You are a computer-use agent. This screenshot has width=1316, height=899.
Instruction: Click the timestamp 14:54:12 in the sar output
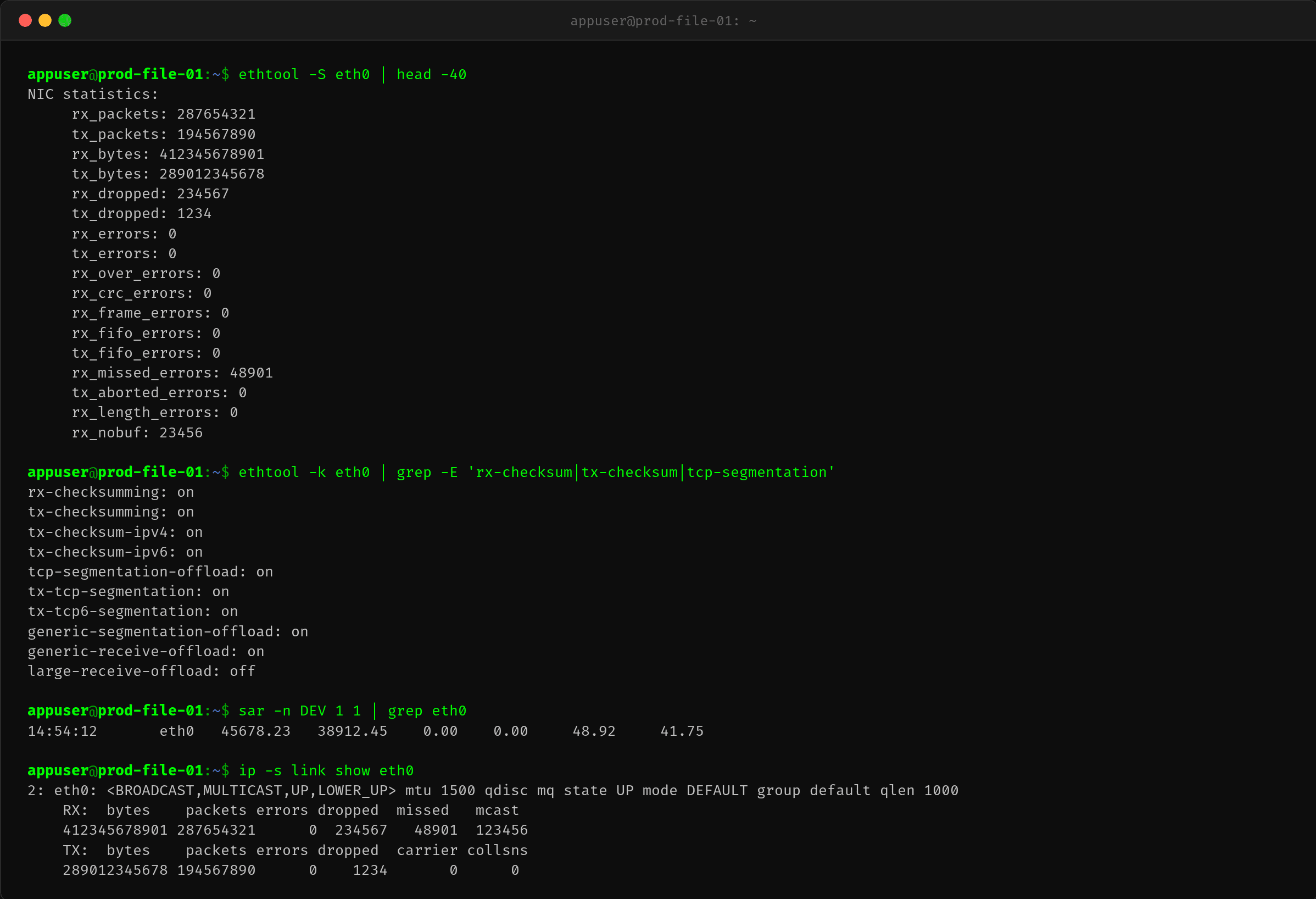coord(62,731)
